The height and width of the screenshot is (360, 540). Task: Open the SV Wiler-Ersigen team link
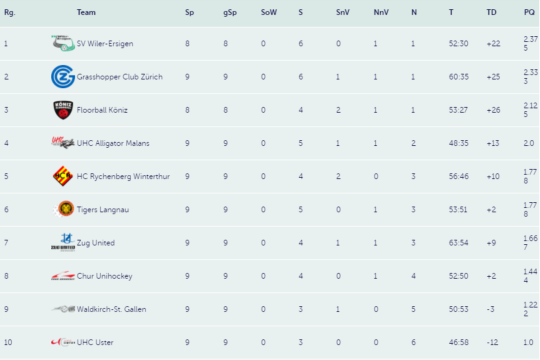pos(105,44)
